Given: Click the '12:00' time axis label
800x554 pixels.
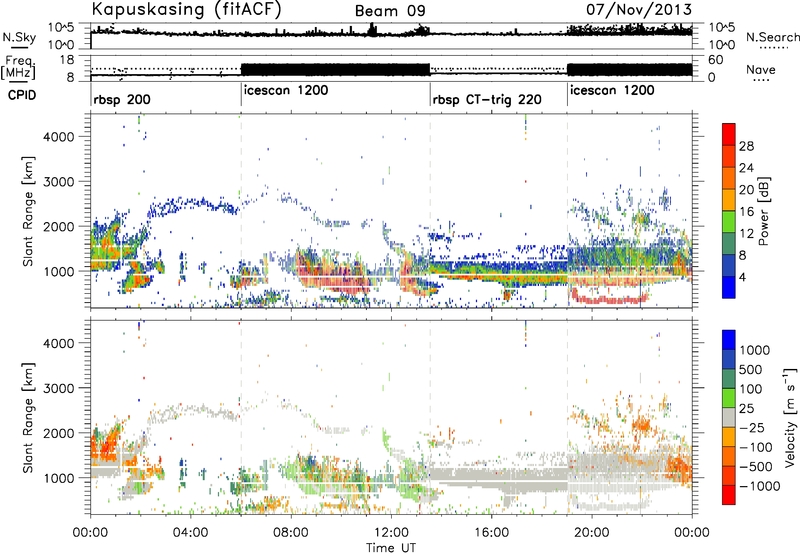Looking at the screenshot, I should pos(391,533).
